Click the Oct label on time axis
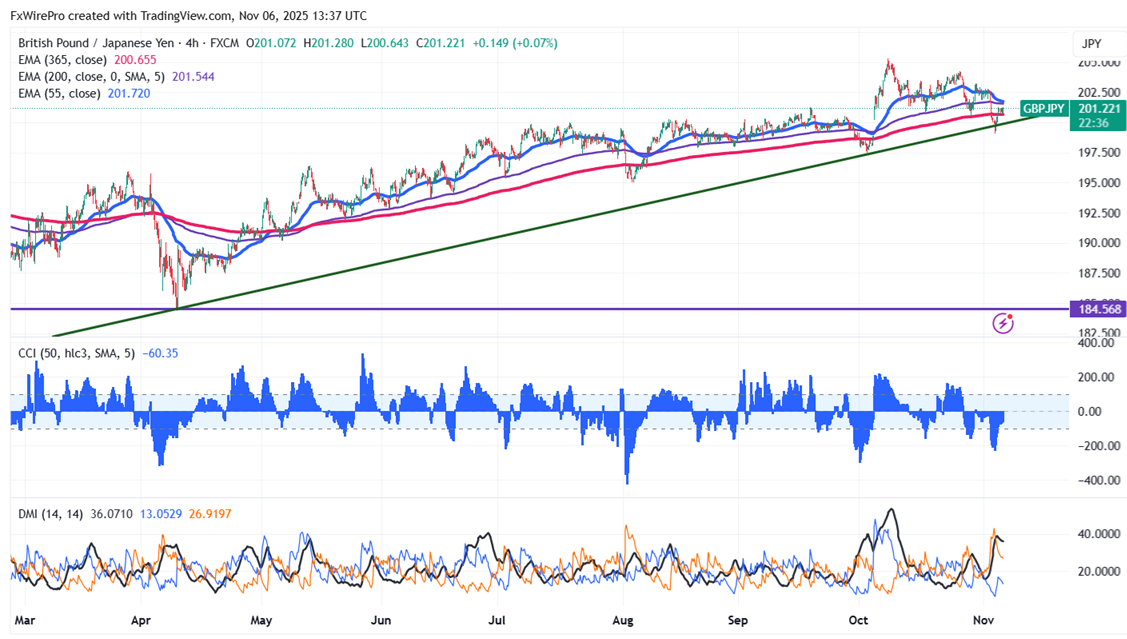Image resolution: width=1127 pixels, height=639 pixels. 857,620
